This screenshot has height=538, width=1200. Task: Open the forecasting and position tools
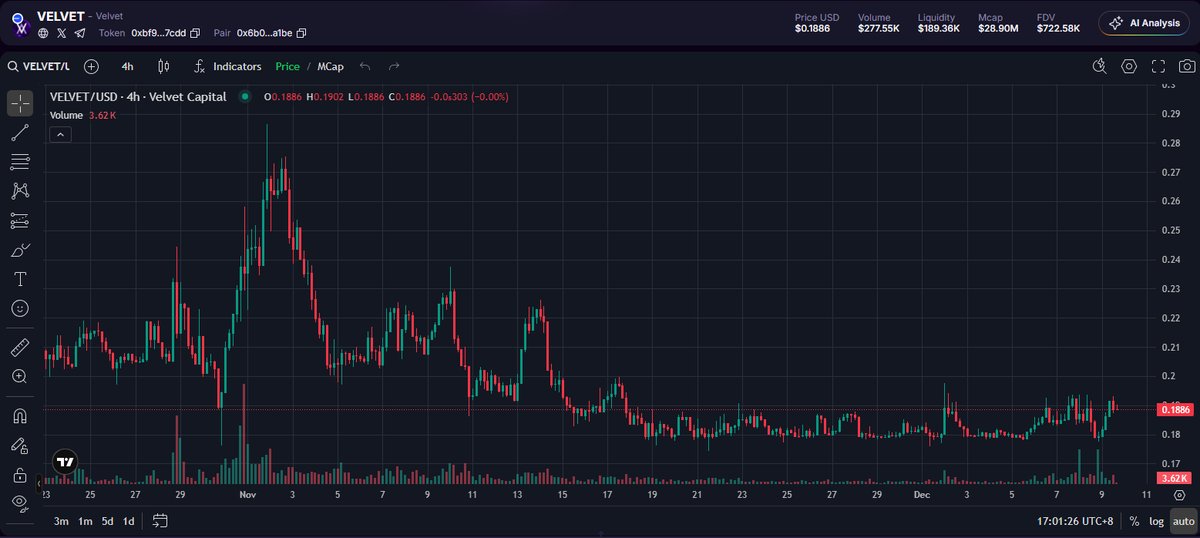20,220
